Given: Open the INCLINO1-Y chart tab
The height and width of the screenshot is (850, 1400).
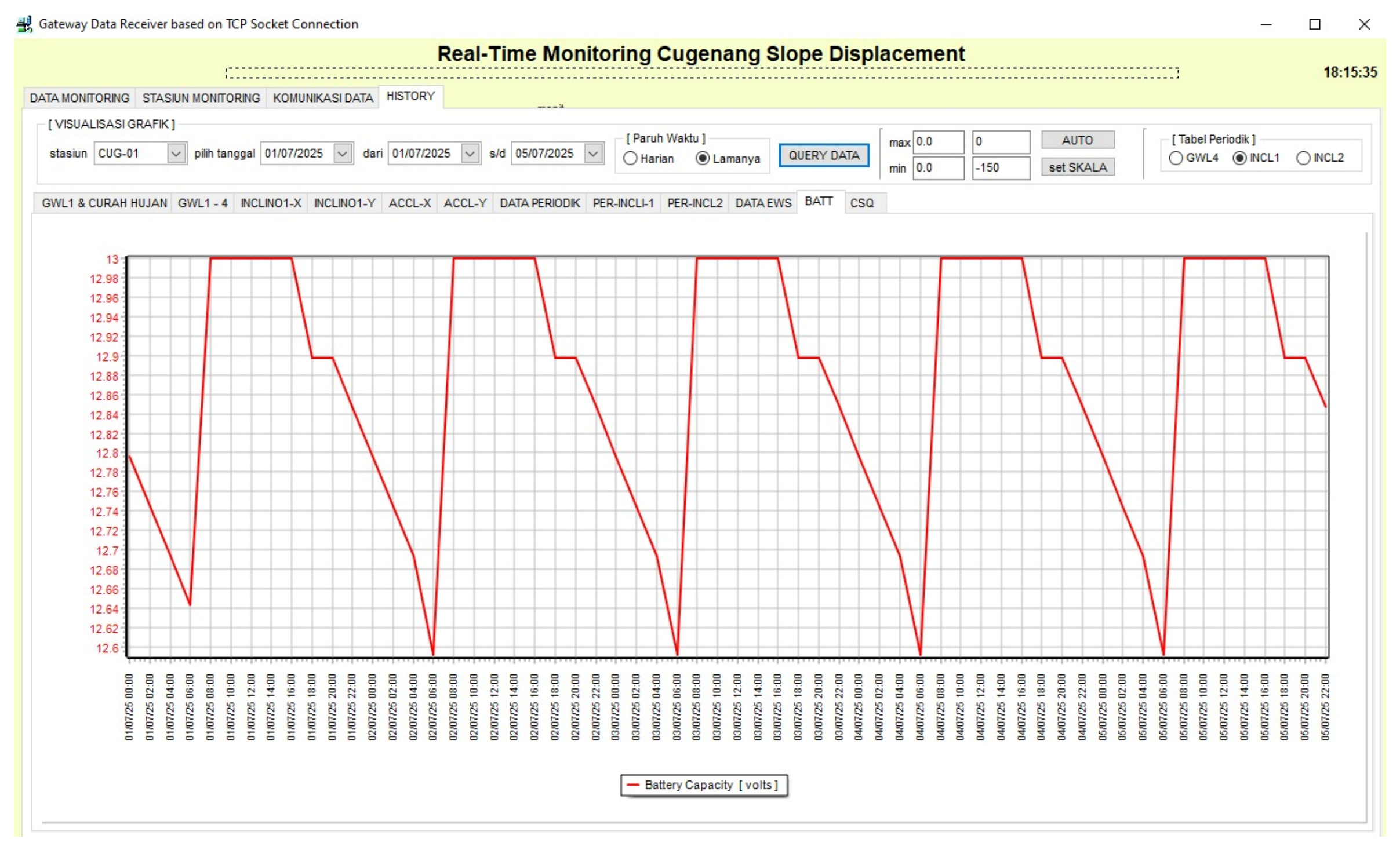Looking at the screenshot, I should tap(345, 203).
